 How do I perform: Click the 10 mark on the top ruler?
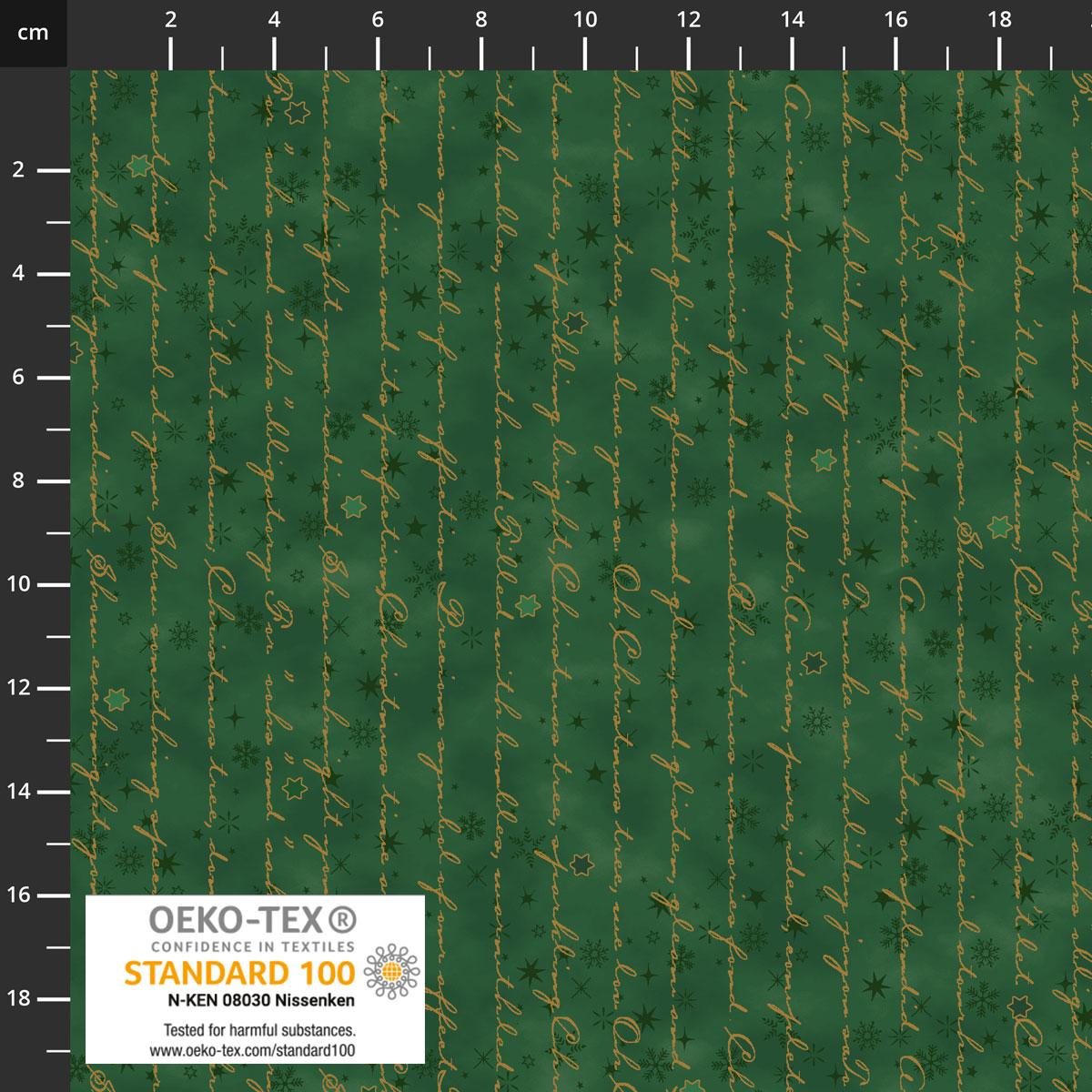584,20
